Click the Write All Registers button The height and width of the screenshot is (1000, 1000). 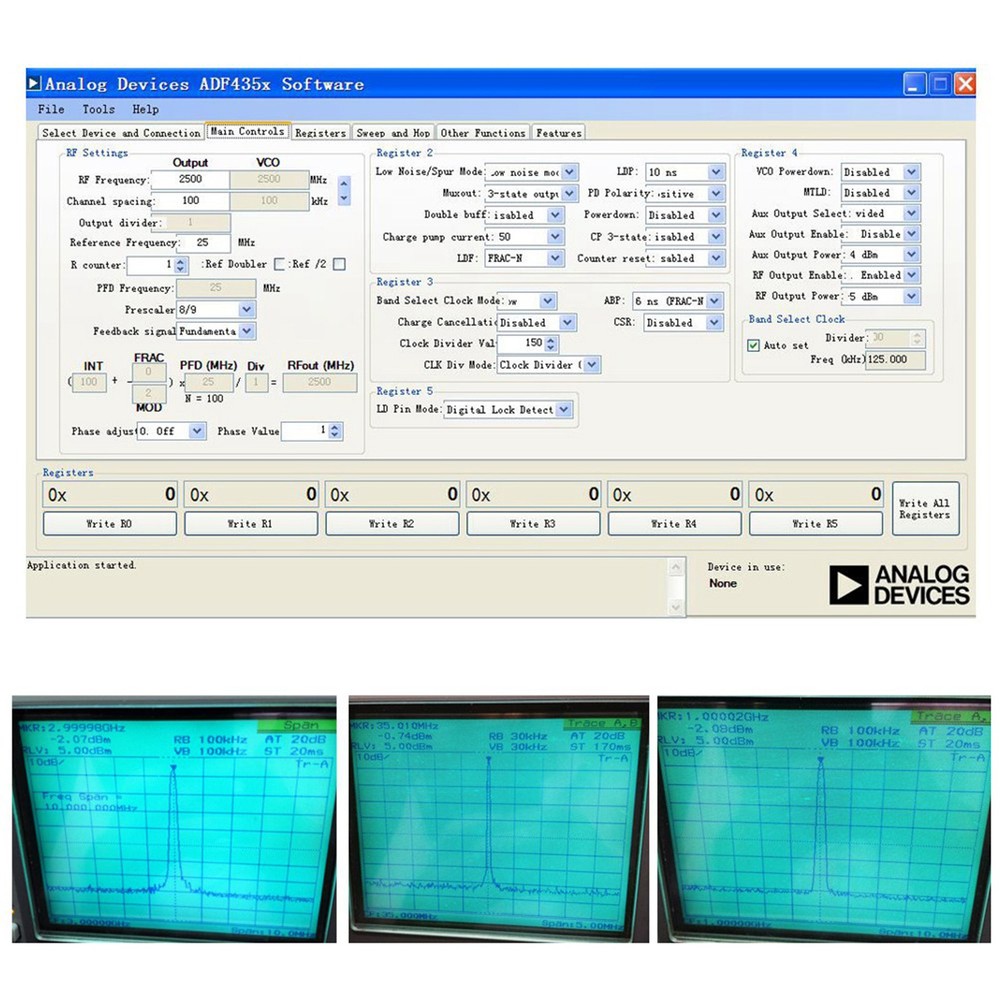[924, 509]
